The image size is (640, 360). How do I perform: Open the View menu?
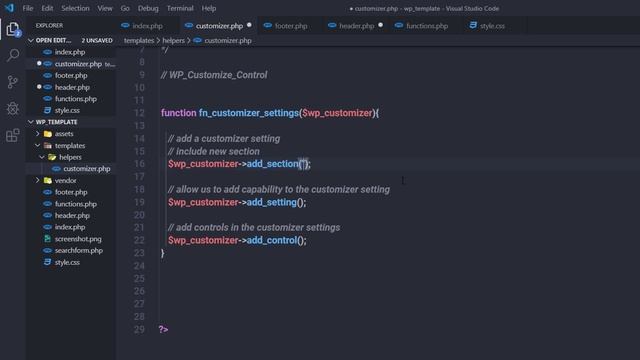(105, 8)
